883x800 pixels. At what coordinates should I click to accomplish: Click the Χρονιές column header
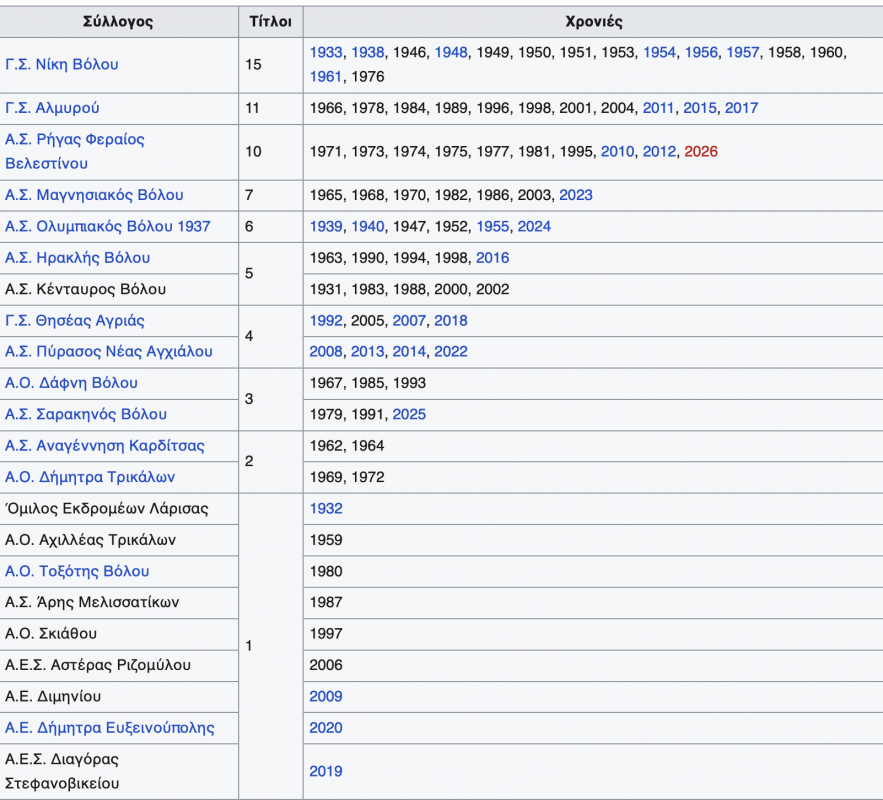(592, 22)
